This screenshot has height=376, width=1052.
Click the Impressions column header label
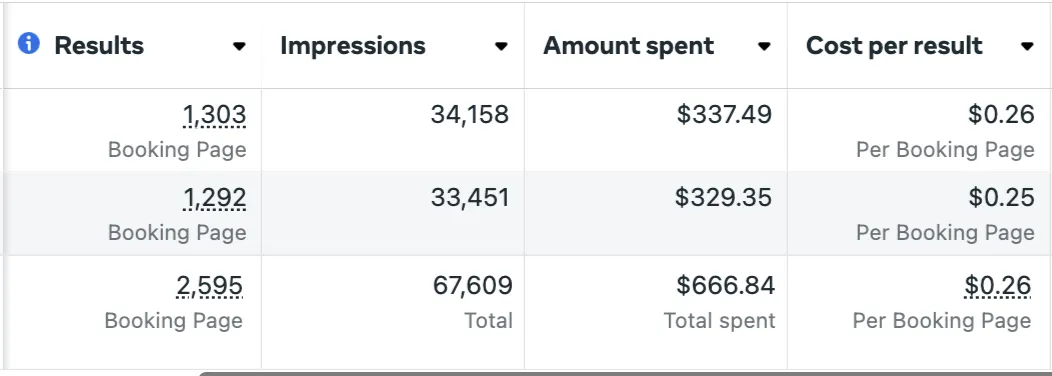pos(353,46)
